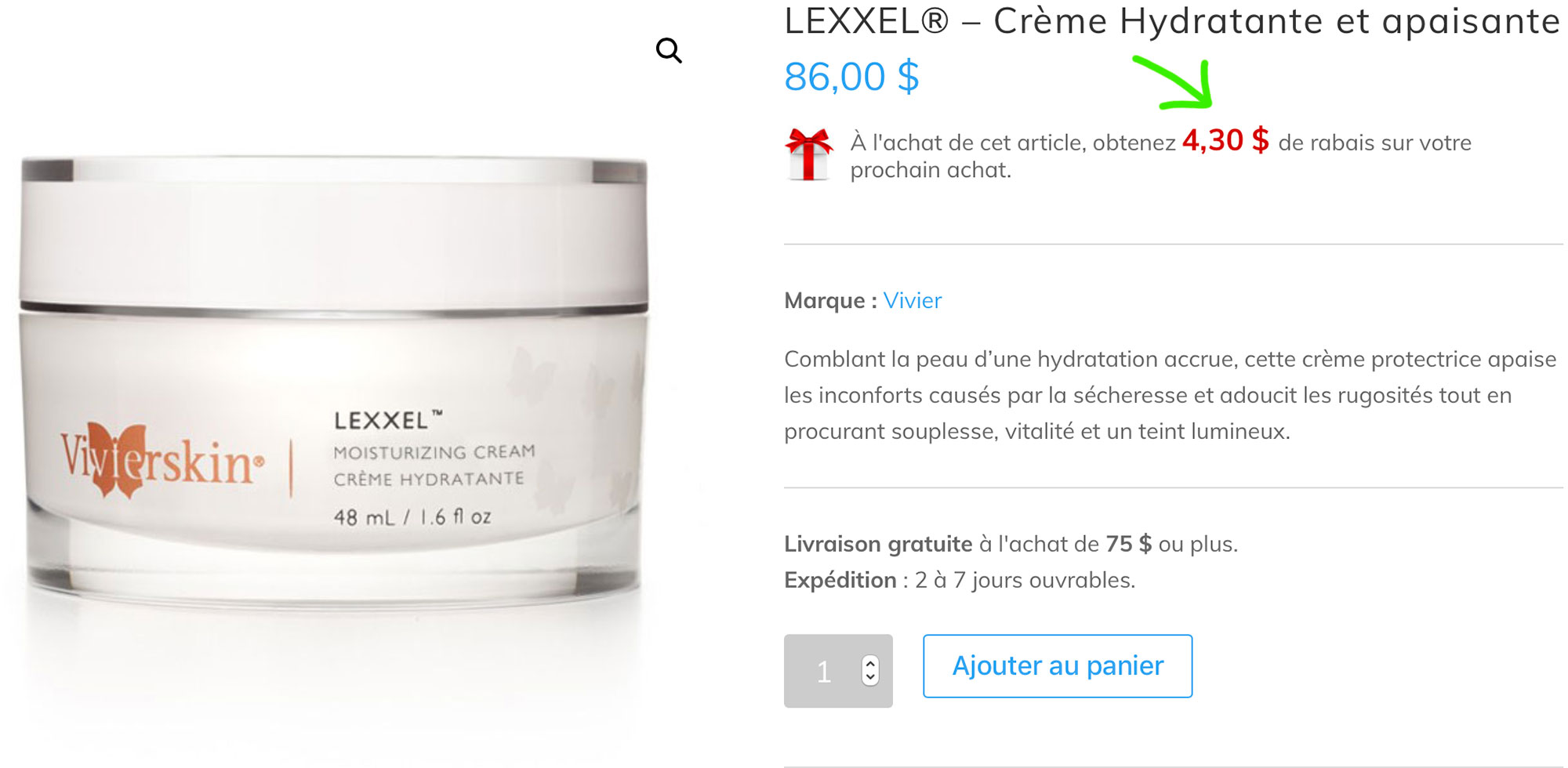
Task: Click the 86,00 $ price
Action: click(851, 77)
